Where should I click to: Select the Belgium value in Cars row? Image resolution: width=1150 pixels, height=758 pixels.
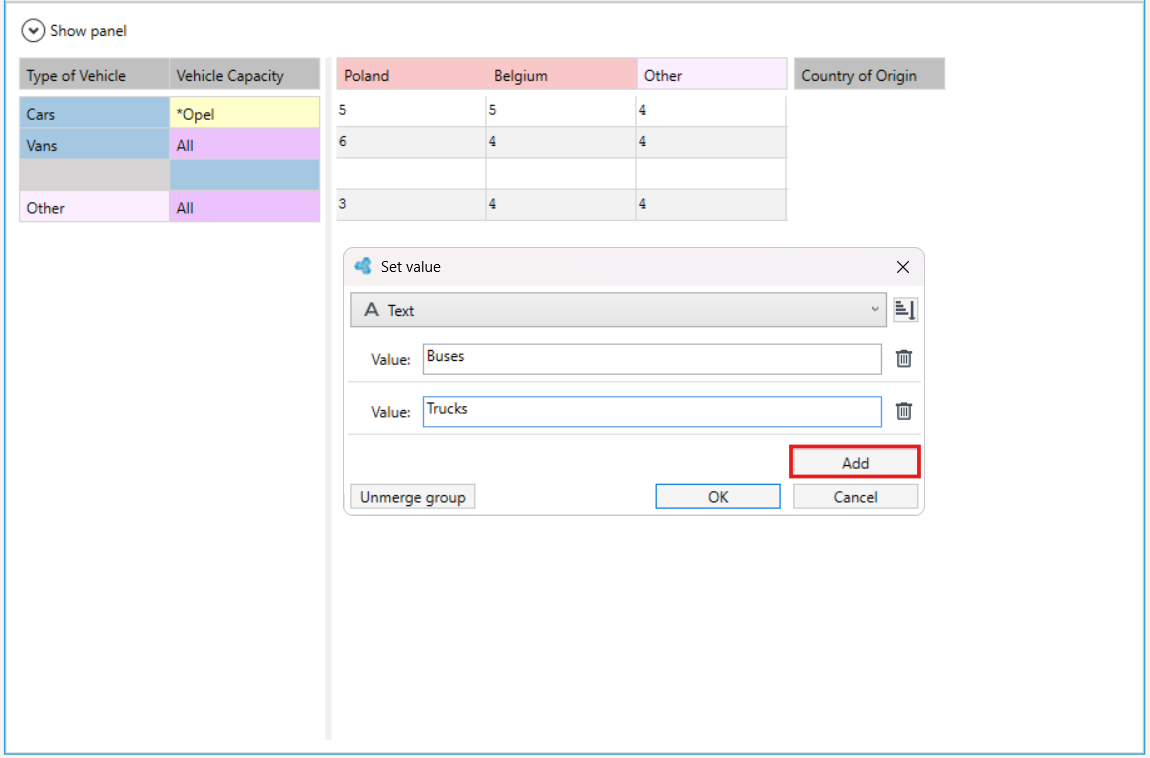(561, 111)
